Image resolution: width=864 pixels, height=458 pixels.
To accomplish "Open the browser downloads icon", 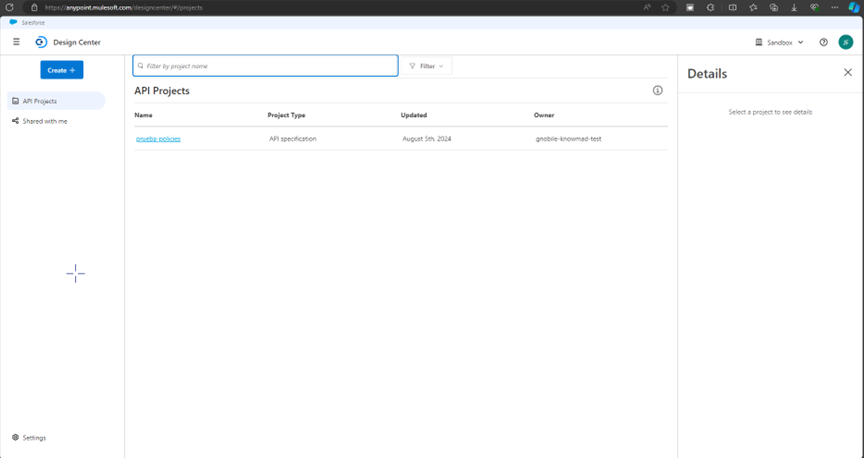I will pos(794,8).
